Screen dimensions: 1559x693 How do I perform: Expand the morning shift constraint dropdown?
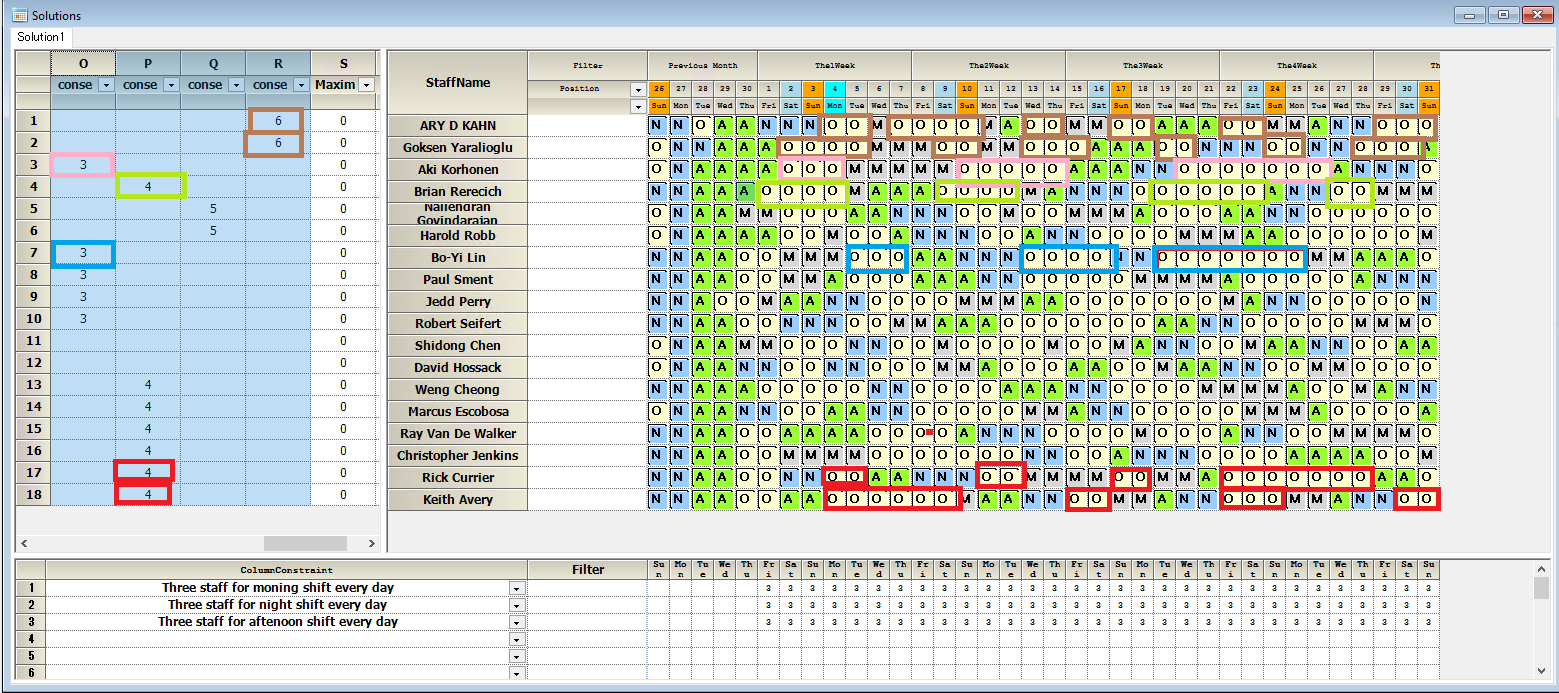517,588
